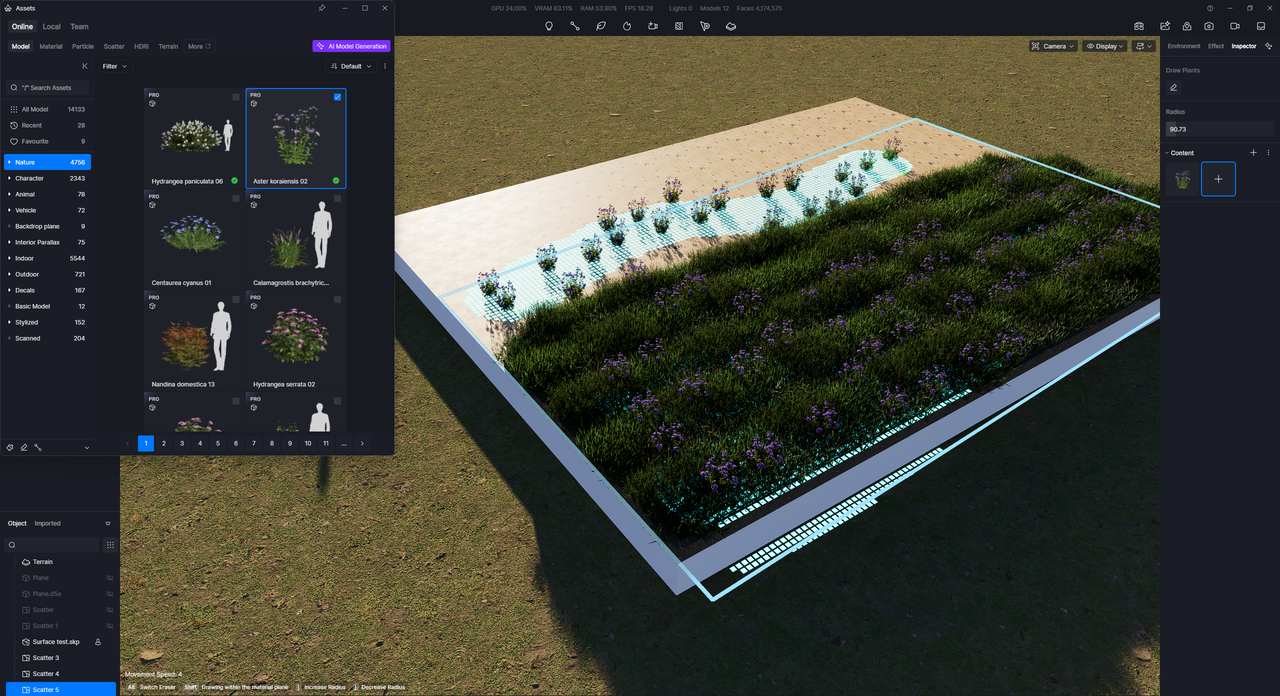Viewport: 1280px width, 696px height.
Task: Click the path tool icon in toolbar
Action: [575, 26]
